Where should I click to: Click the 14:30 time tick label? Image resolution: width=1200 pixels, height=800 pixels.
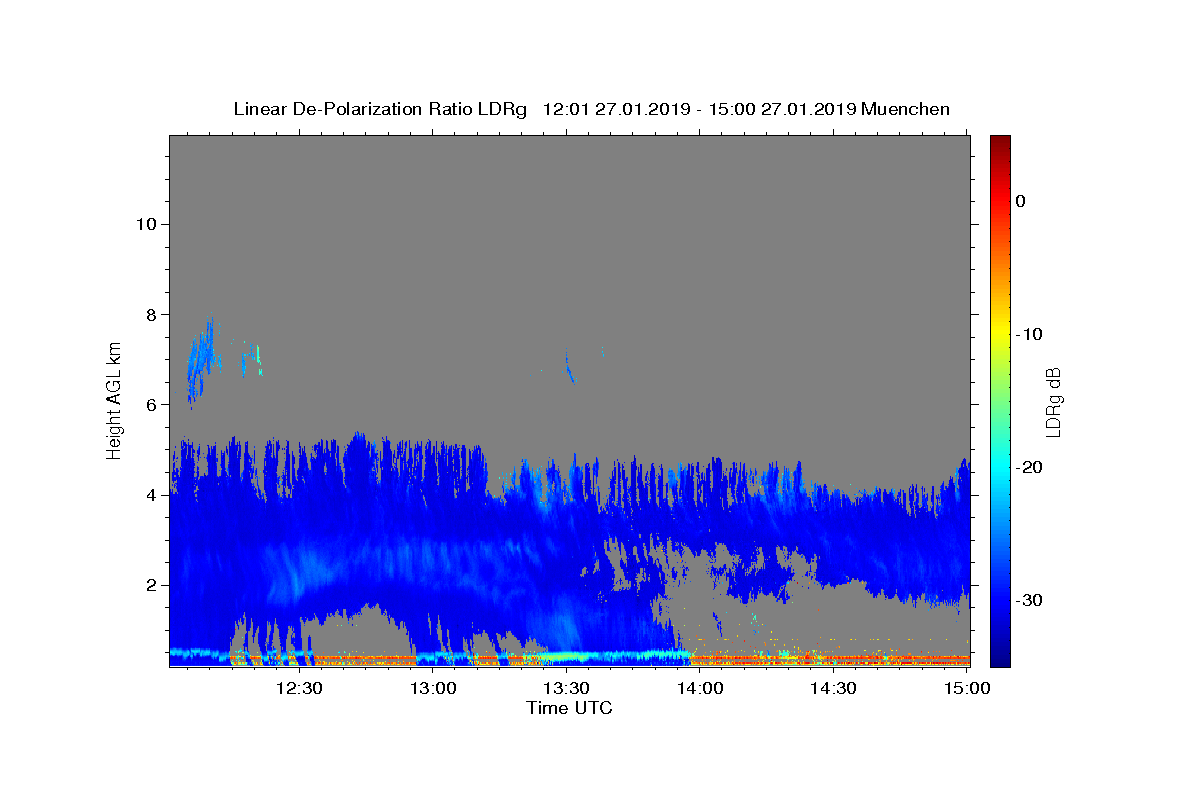pos(833,688)
